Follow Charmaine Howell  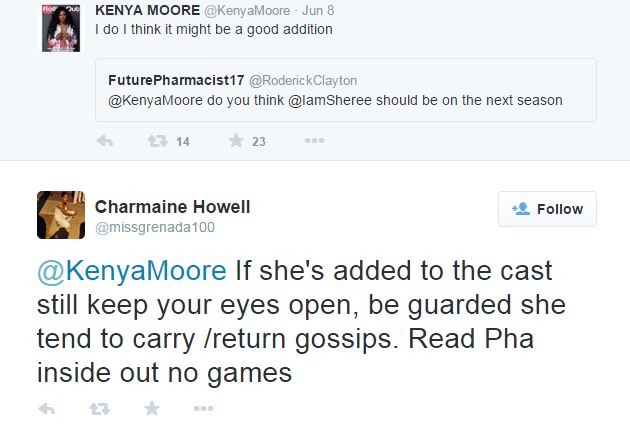pos(547,209)
